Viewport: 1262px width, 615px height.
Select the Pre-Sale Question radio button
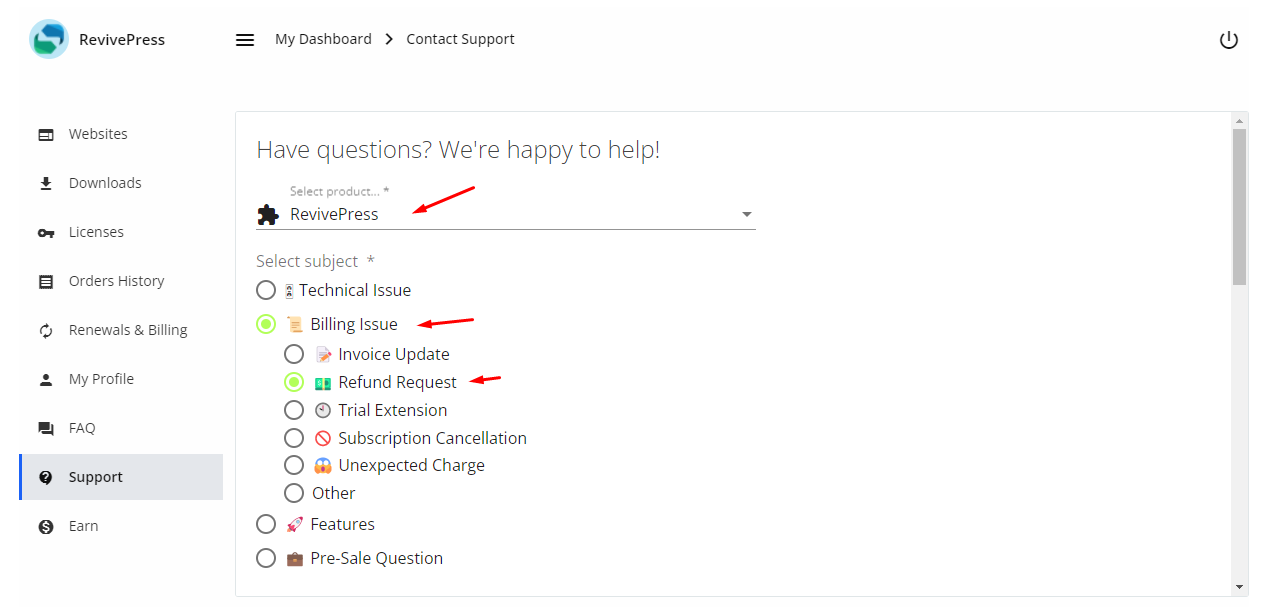coord(266,558)
